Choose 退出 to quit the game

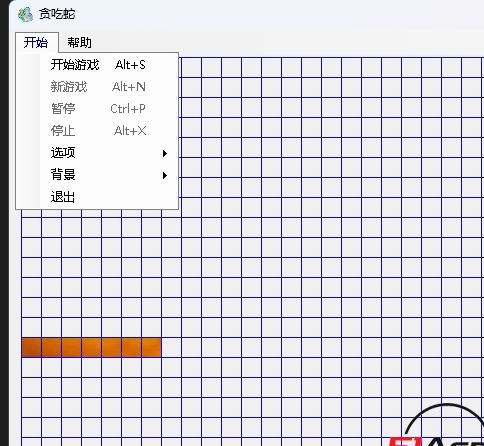pyautogui.click(x=97, y=197)
